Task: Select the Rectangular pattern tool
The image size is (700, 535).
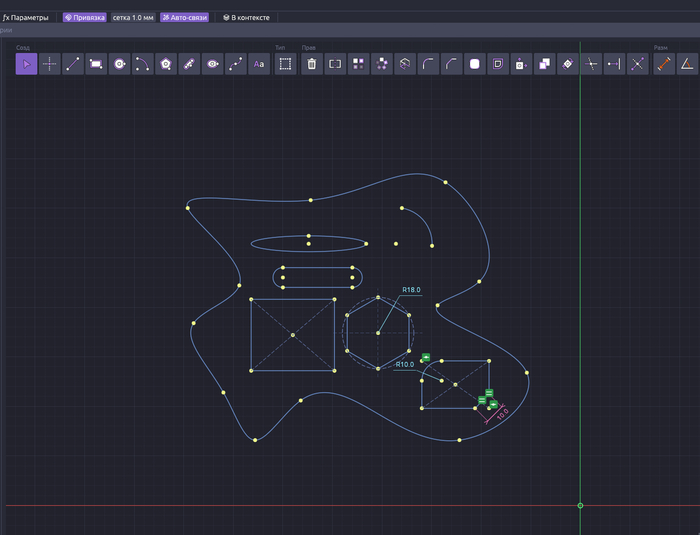Action: (358, 64)
